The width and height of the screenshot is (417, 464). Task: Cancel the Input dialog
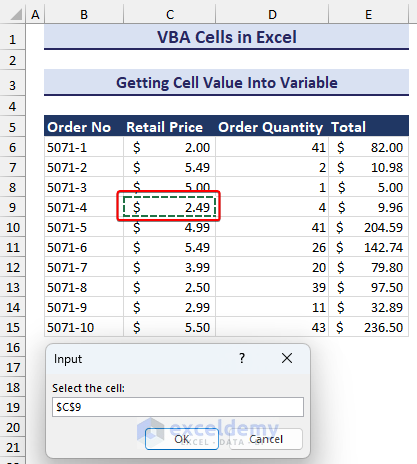[266, 439]
